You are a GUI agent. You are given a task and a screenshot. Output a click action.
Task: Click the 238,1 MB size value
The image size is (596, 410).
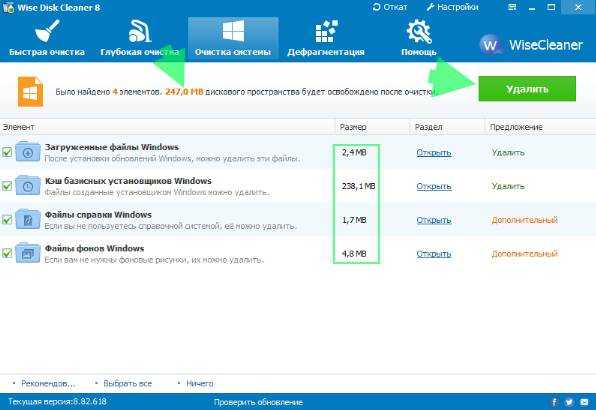[x=358, y=186]
